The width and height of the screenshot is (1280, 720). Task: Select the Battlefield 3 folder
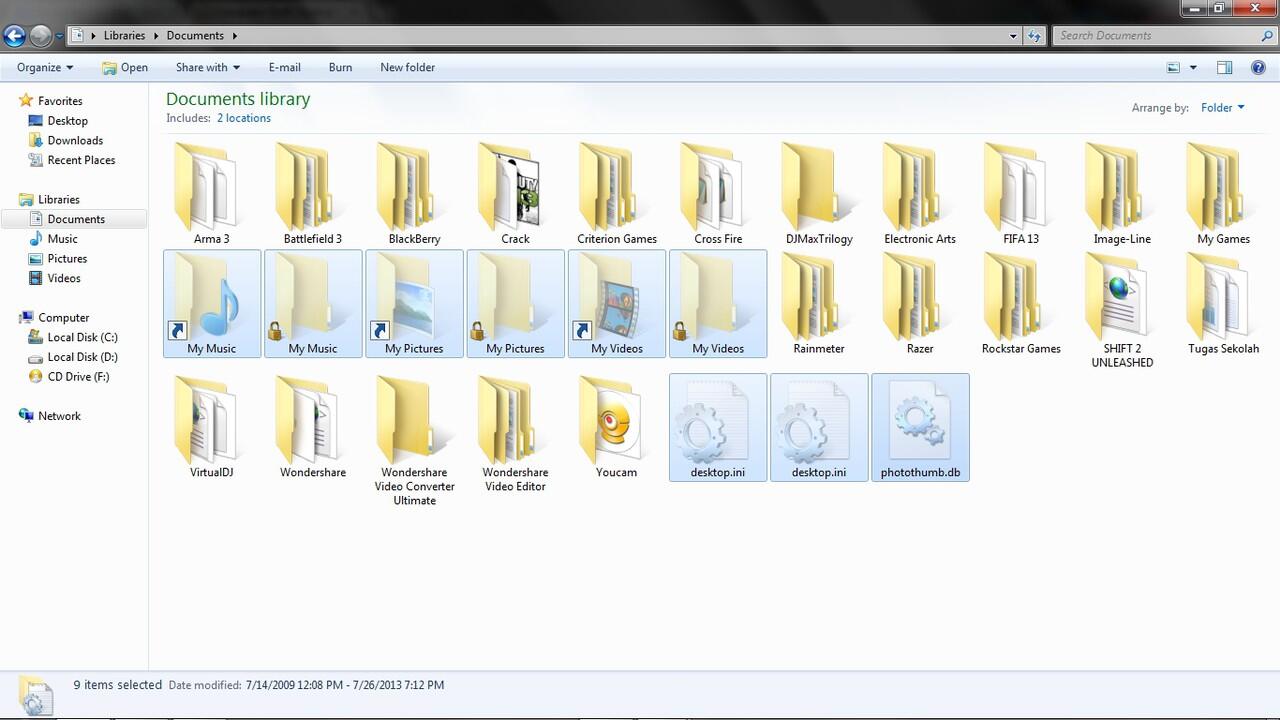pos(312,194)
